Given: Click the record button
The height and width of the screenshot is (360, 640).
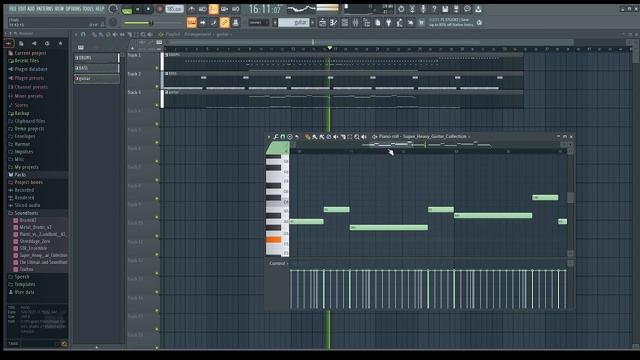Looking at the screenshot, I should (x=160, y=9).
